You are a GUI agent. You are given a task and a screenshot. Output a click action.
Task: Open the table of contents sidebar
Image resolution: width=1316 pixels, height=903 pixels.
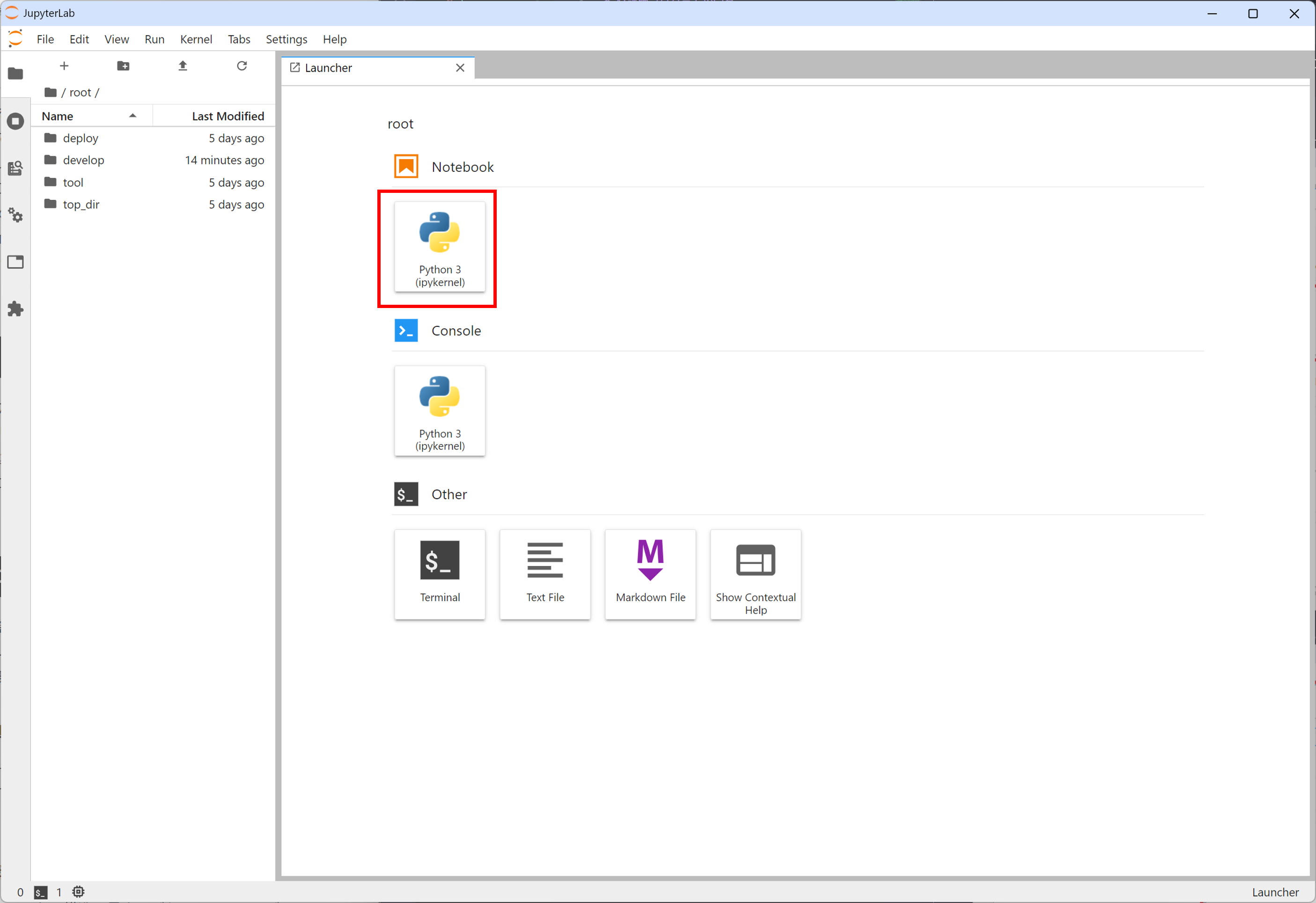tap(15, 168)
